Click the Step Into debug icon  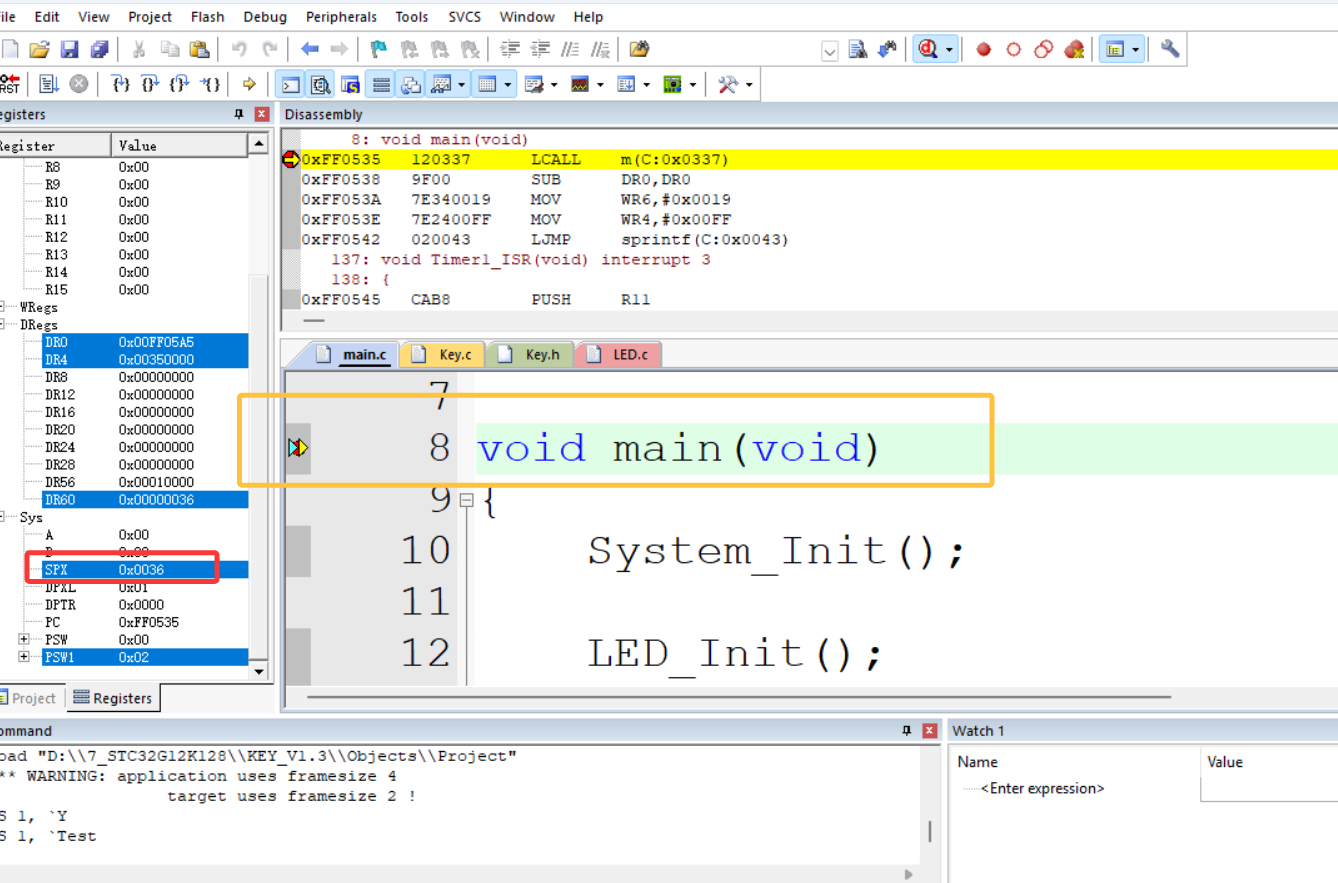121,85
